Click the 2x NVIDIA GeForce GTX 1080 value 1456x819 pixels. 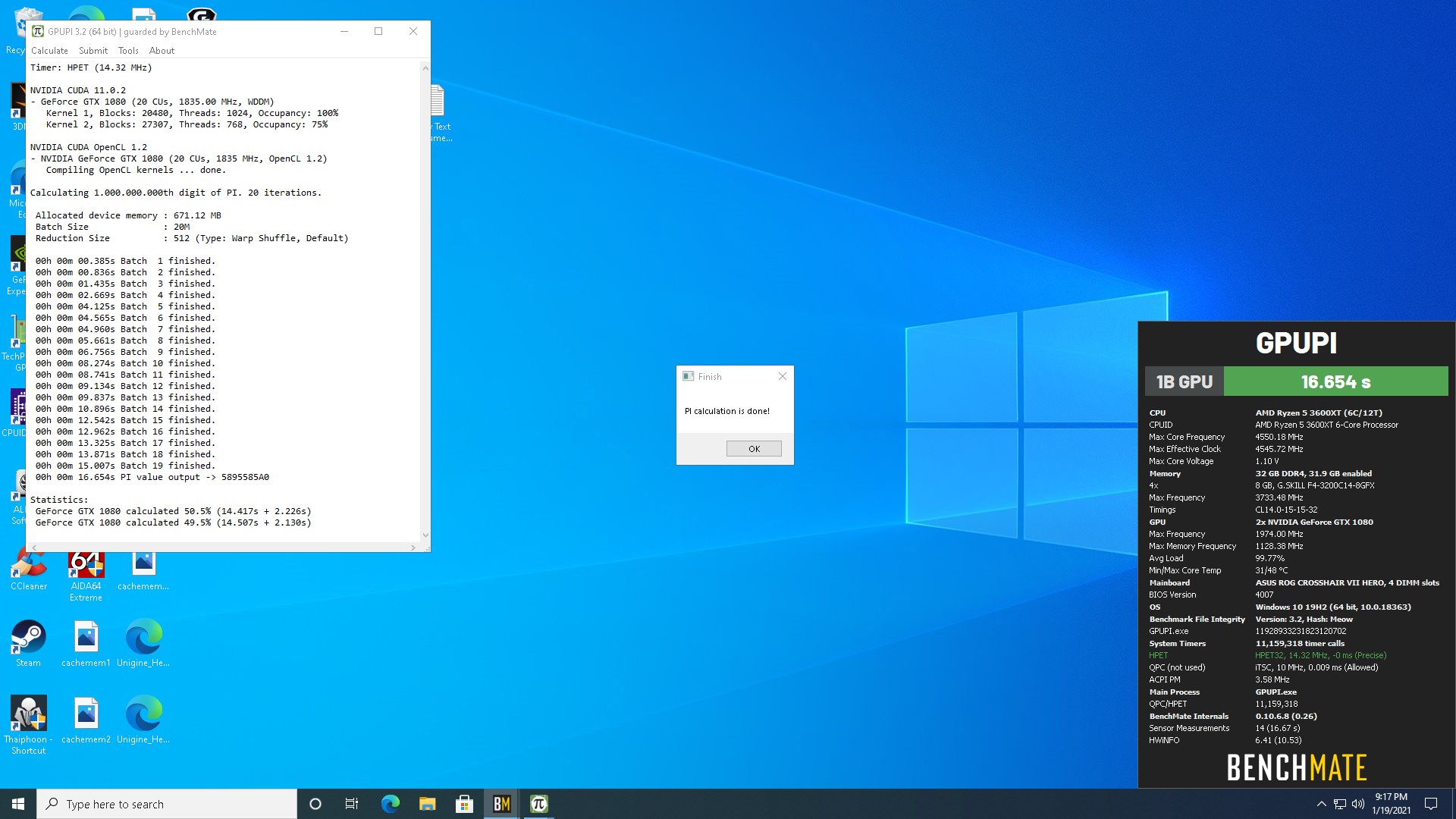coord(1314,522)
